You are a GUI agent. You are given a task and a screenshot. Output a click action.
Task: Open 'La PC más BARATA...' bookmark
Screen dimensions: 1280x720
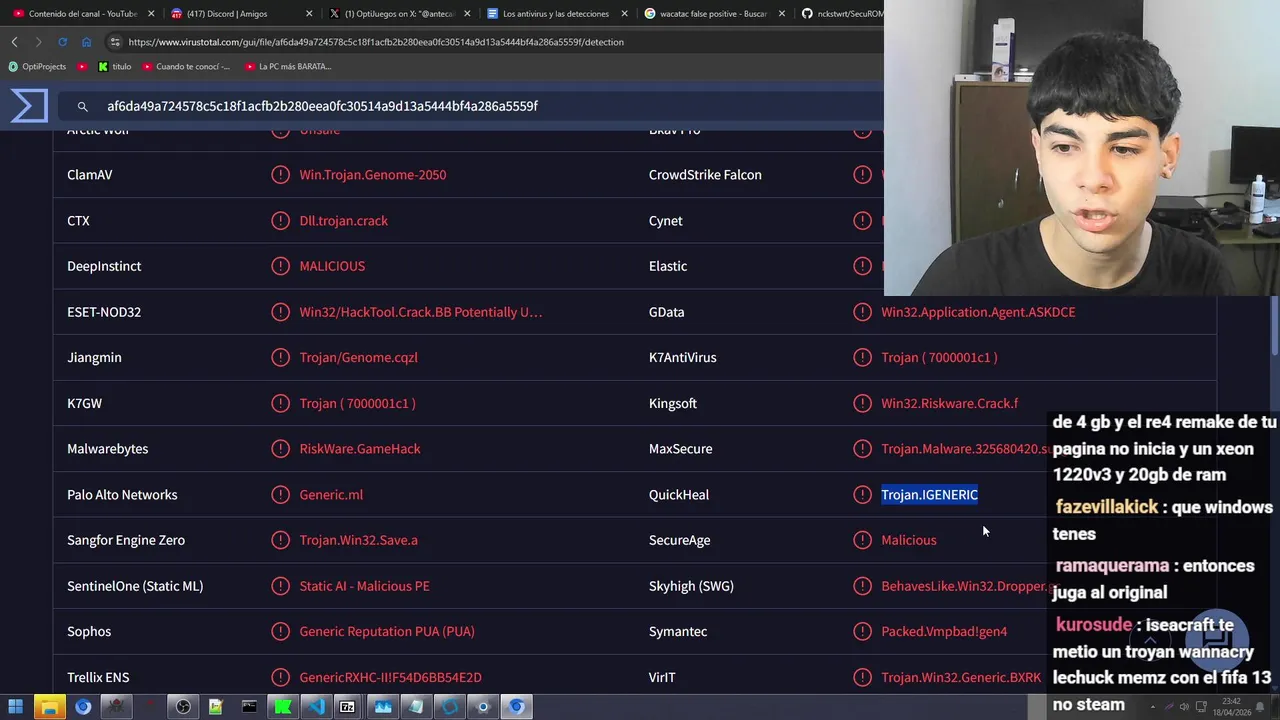pyautogui.click(x=288, y=67)
